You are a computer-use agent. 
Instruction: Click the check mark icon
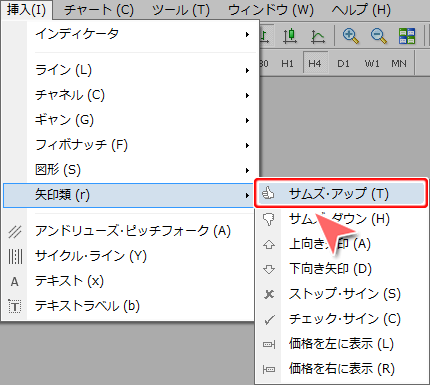(x=269, y=320)
